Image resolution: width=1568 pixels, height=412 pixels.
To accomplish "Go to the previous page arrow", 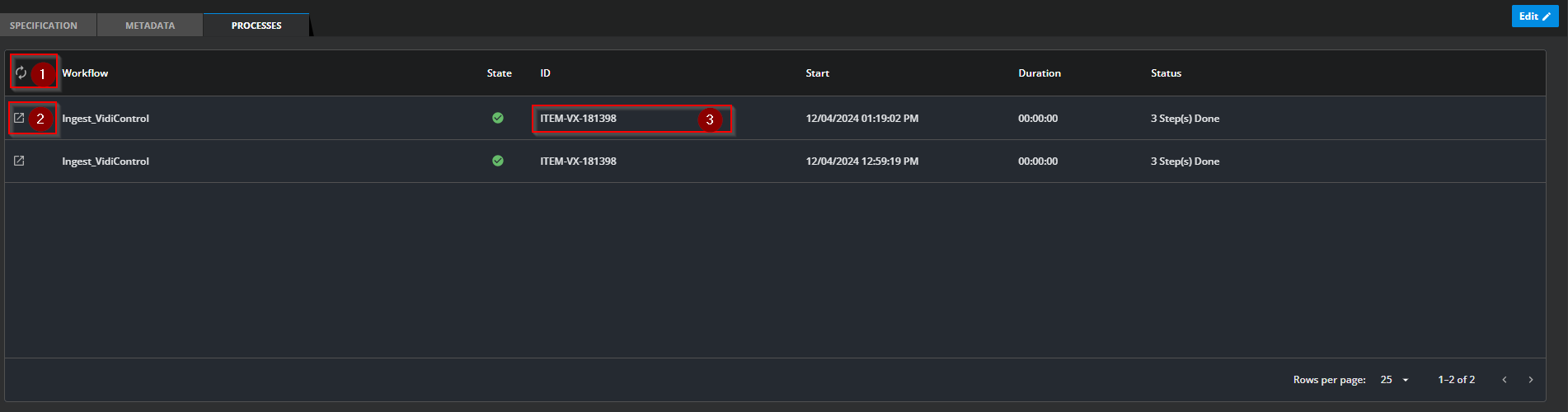I will (1505, 380).
